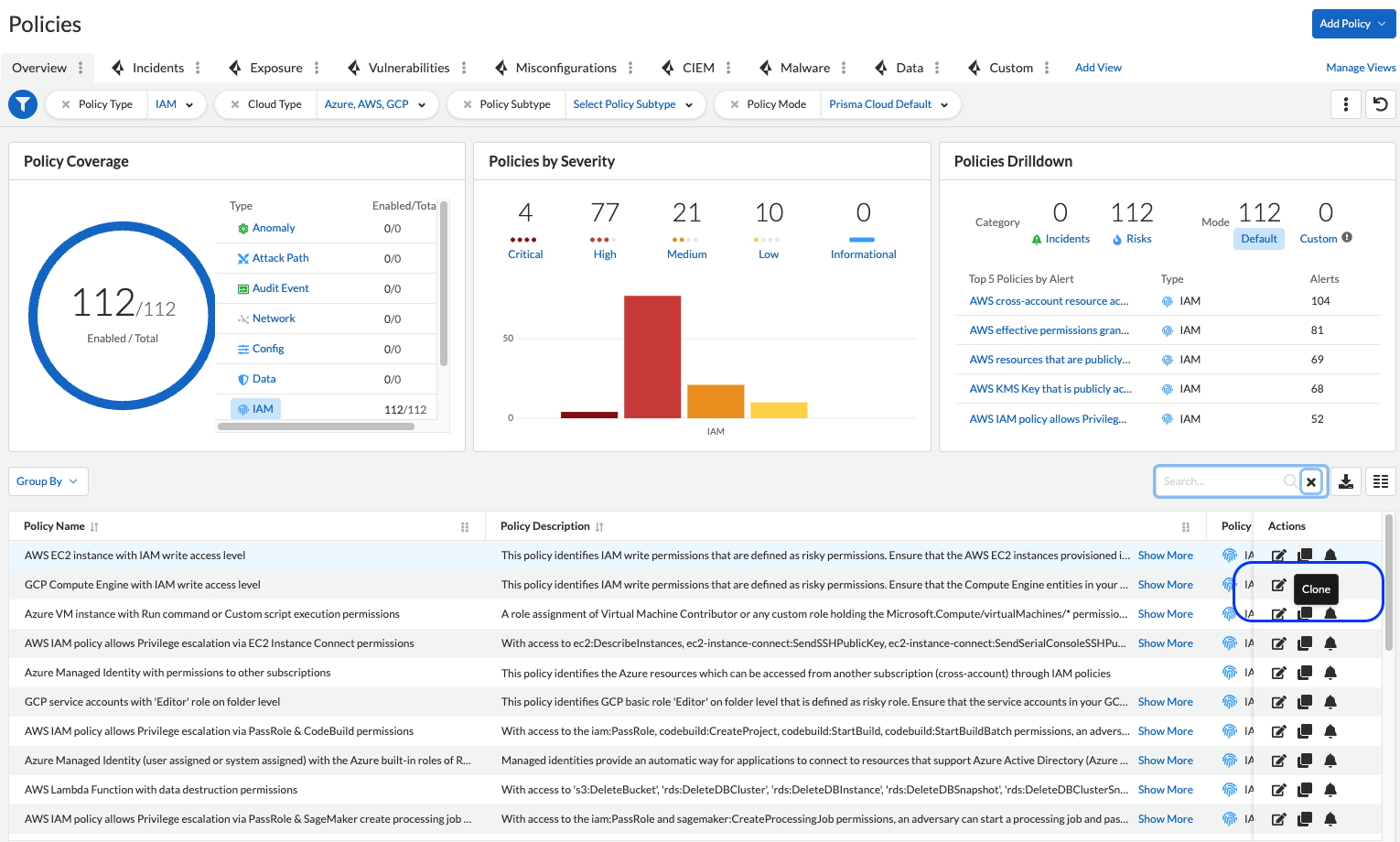Click the blue funnel filter icon

(x=23, y=104)
